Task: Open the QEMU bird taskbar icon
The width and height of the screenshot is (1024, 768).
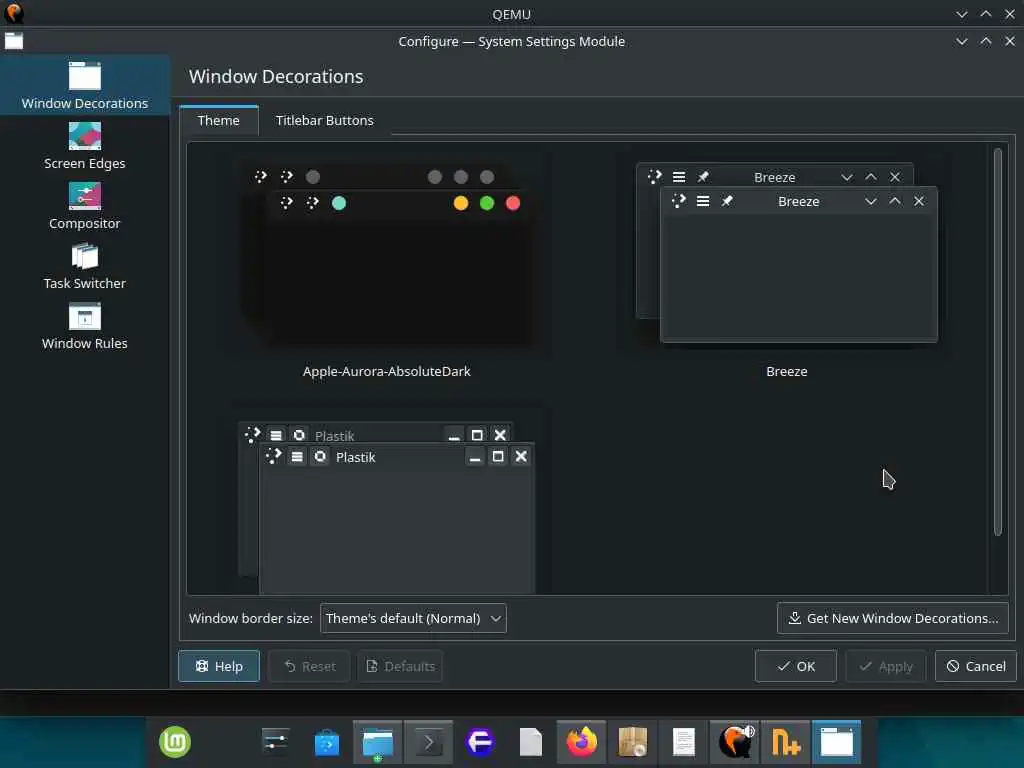Action: pos(735,742)
